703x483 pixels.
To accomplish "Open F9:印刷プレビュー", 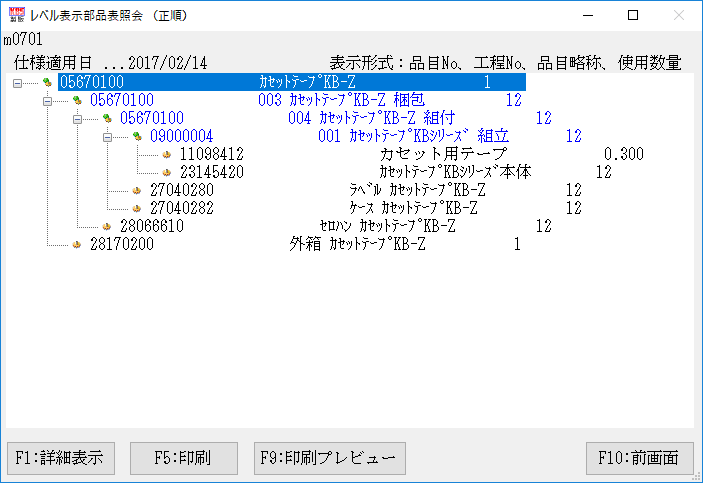I will pos(330,458).
